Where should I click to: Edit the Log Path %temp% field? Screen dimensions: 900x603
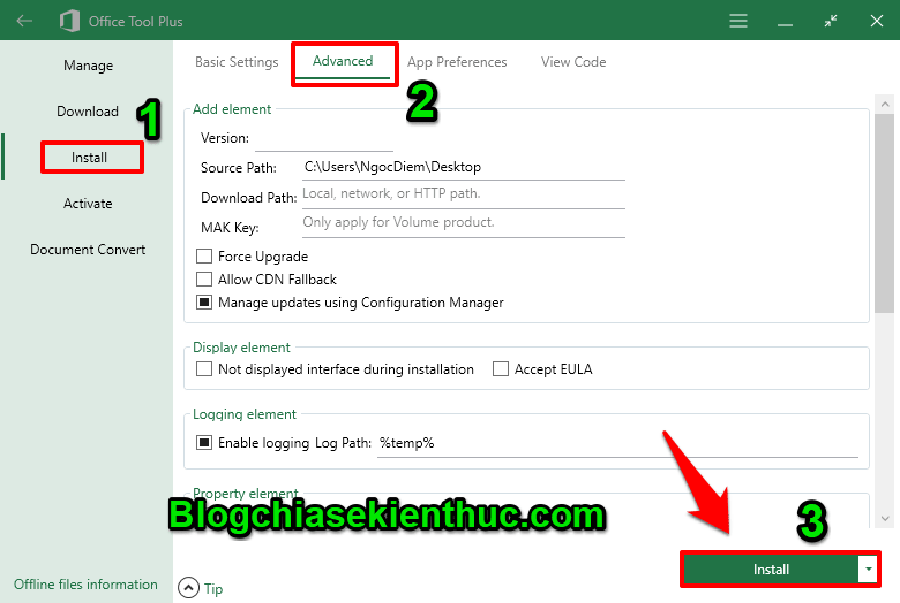click(x=617, y=444)
